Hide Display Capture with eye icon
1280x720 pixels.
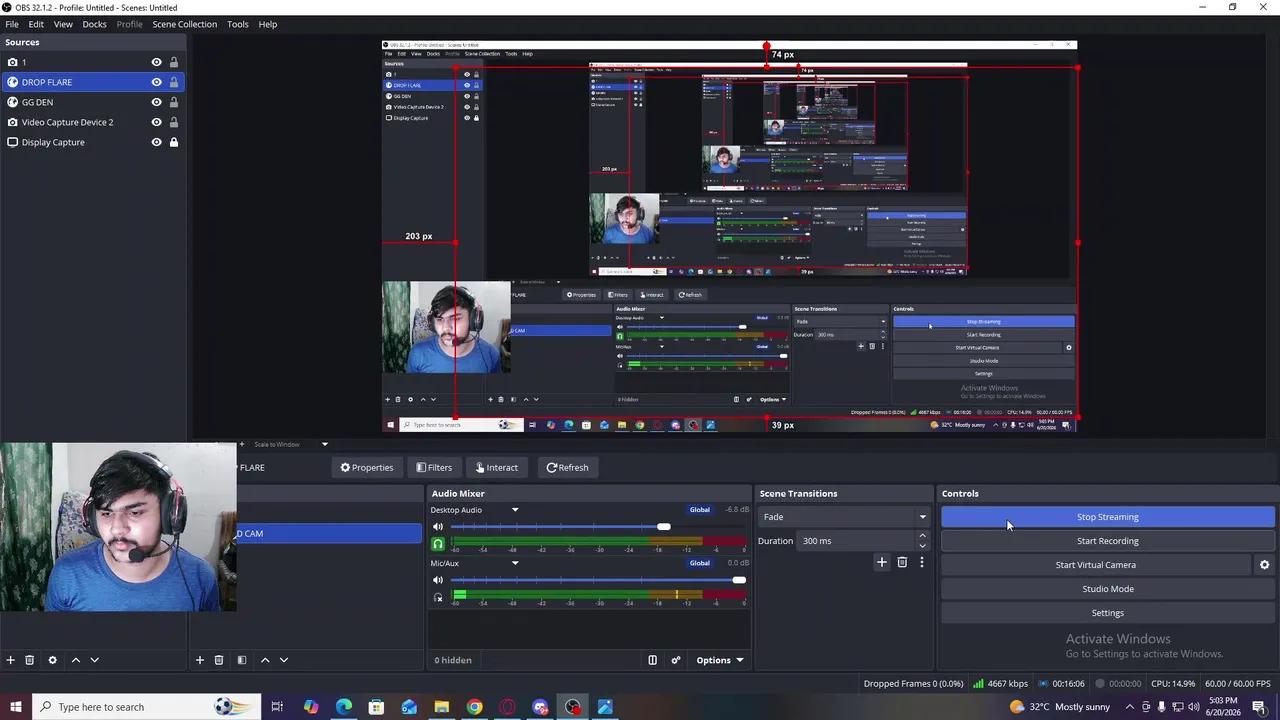tap(156, 142)
